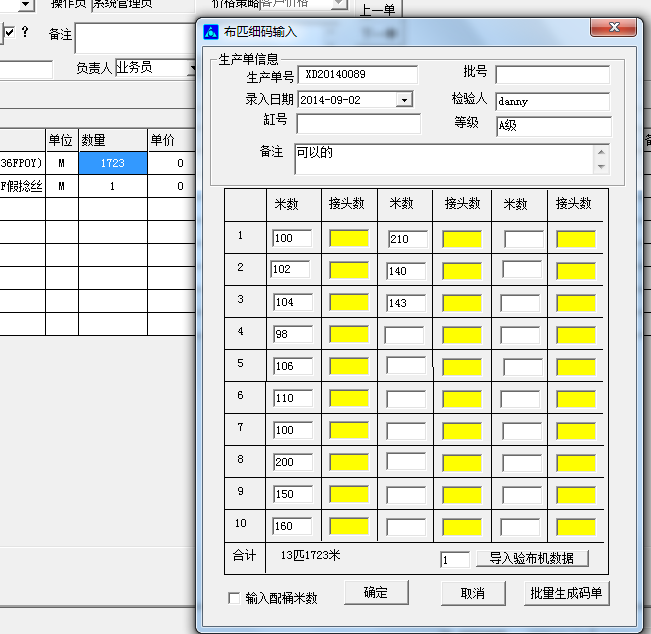Open the 价格策略 dropdown in main window
The width and height of the screenshot is (651, 634).
[339, 3]
